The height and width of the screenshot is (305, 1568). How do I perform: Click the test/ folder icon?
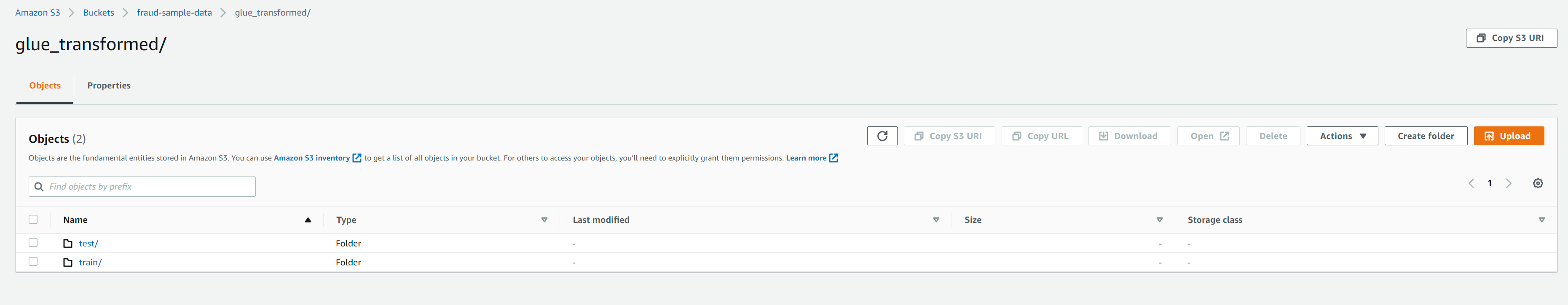[68, 243]
